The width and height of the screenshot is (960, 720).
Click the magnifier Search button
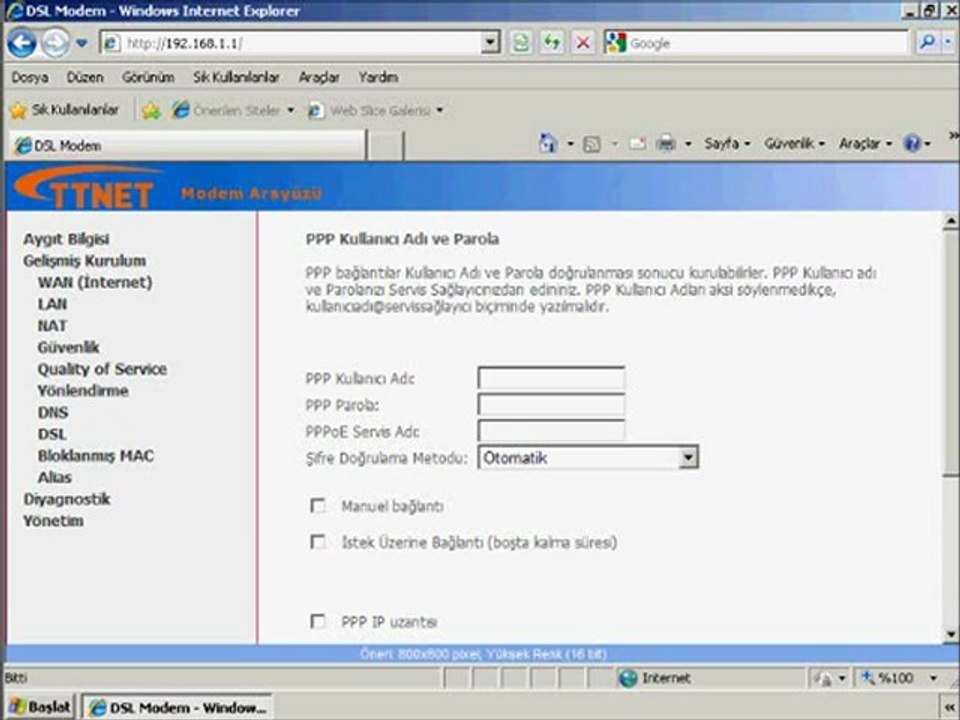pyautogui.click(x=927, y=43)
